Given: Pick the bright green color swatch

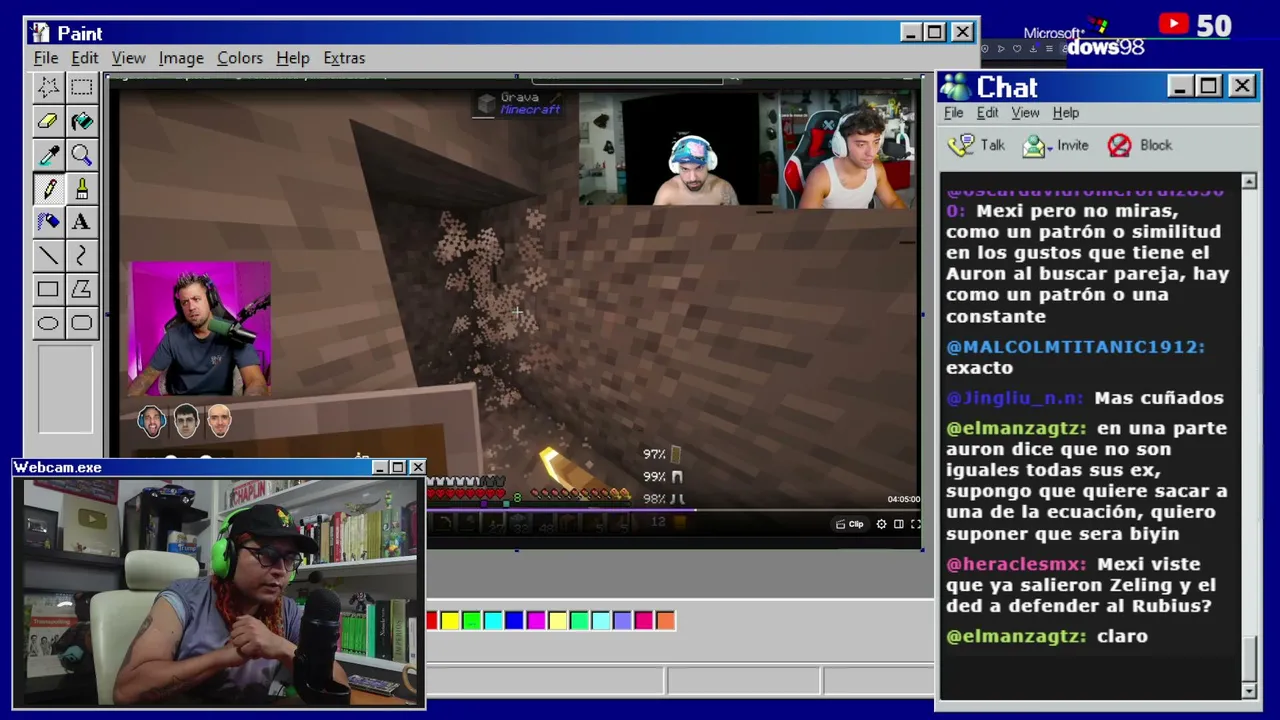Looking at the screenshot, I should [471, 621].
